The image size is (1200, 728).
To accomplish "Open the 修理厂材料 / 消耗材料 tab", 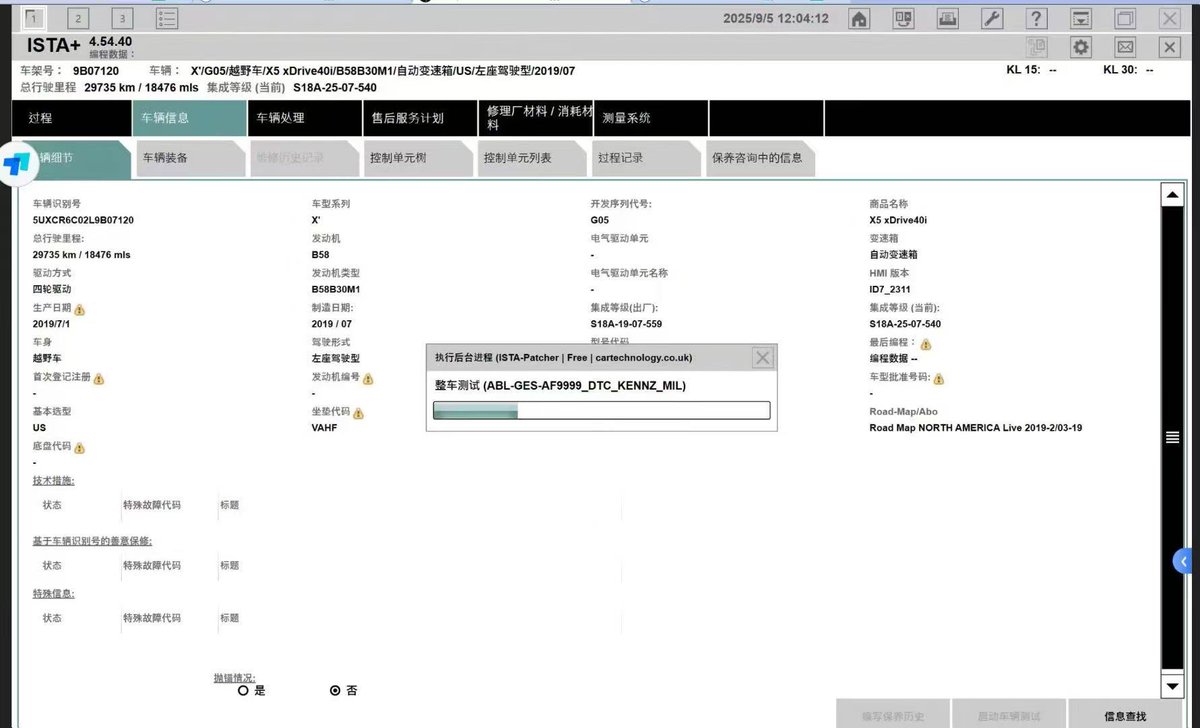I will pos(536,118).
